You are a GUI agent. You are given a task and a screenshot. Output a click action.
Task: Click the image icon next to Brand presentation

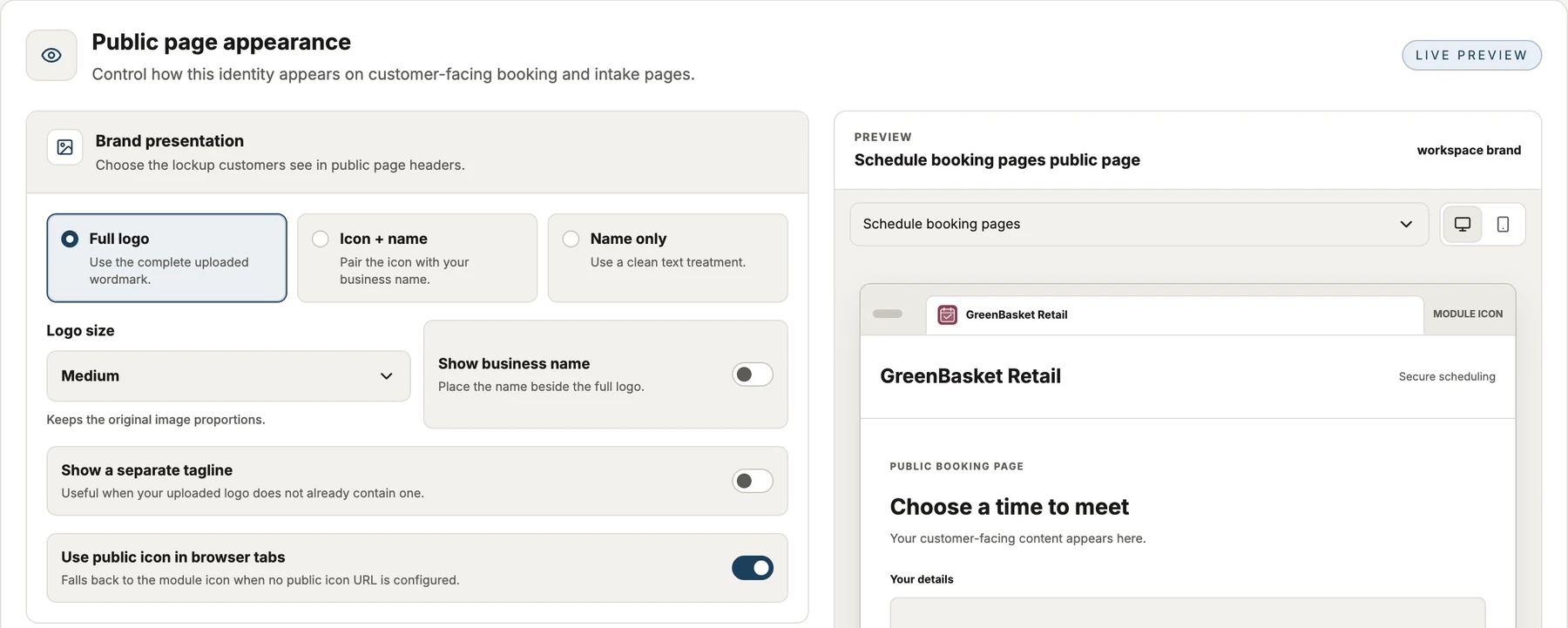pos(65,147)
